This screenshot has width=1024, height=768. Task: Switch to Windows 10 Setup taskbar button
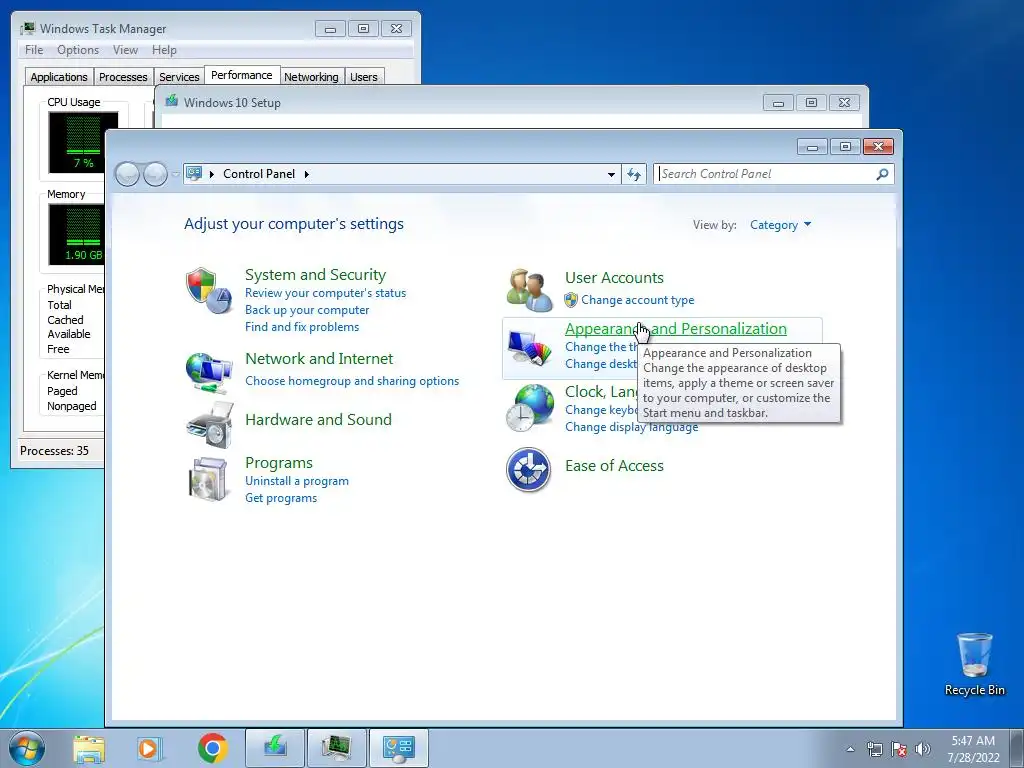pos(275,748)
